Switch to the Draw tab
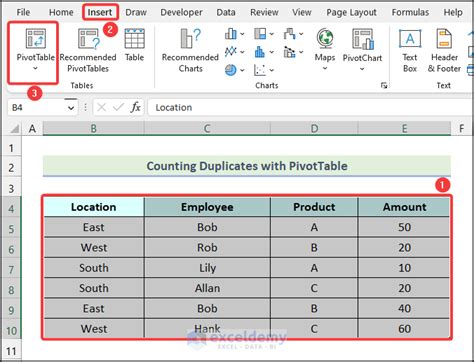474x362 pixels. pos(136,12)
